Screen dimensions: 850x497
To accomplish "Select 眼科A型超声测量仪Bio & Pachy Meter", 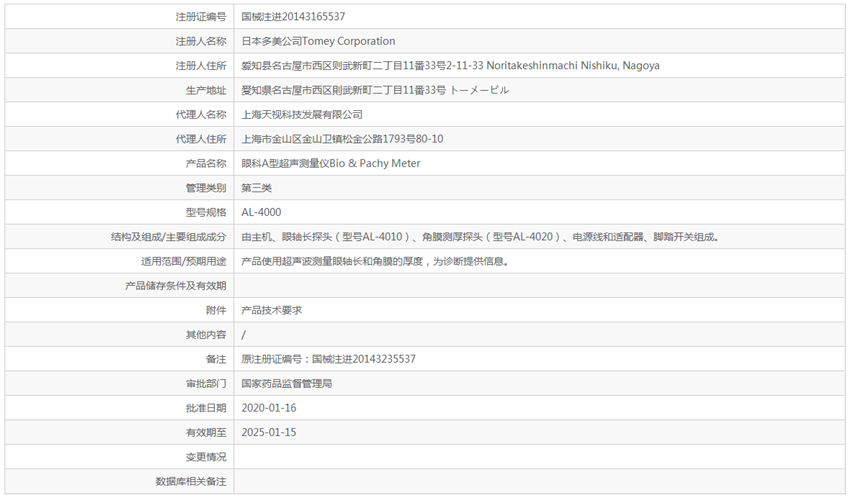I will click(331, 163).
